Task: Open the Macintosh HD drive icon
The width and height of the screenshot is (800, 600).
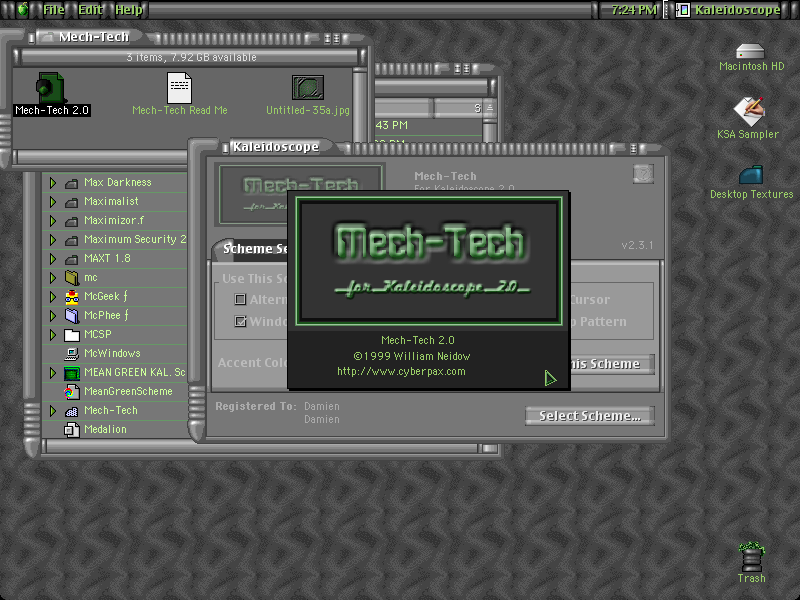Action: point(750,51)
